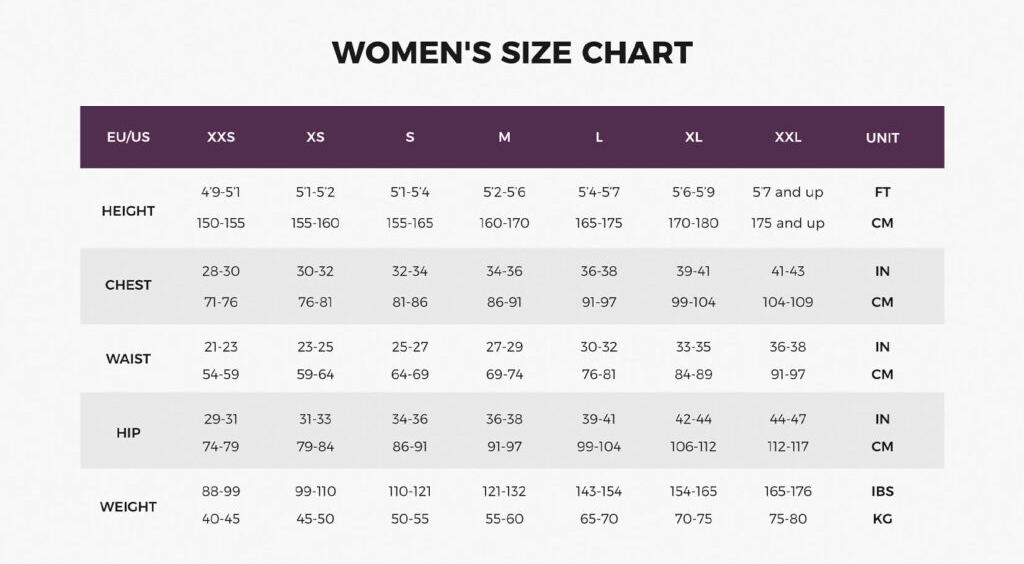Select the 110-121 weight value for S
The height and width of the screenshot is (564, 1024).
tap(409, 492)
